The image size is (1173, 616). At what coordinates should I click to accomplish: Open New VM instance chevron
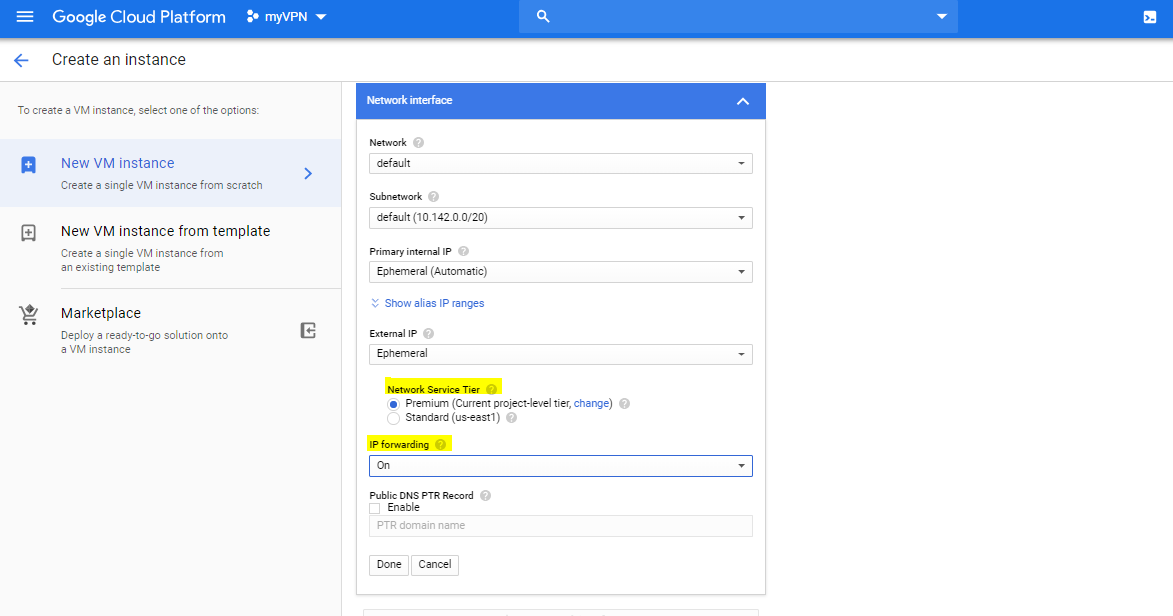pos(308,174)
